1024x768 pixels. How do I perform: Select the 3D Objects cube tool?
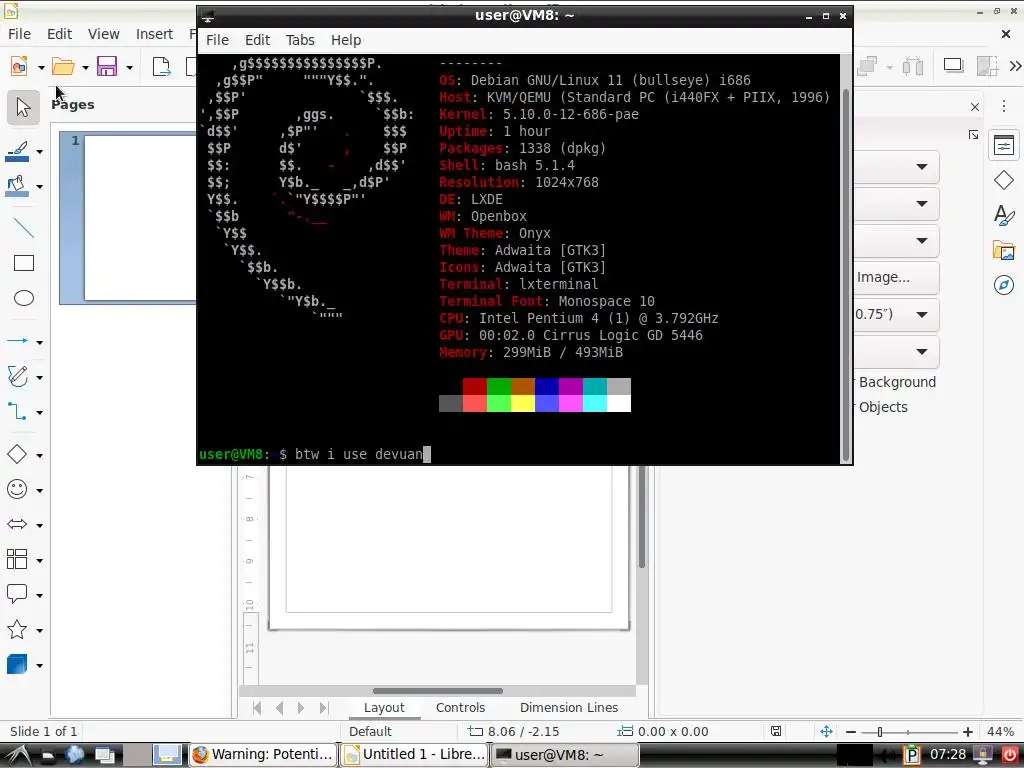(17, 665)
